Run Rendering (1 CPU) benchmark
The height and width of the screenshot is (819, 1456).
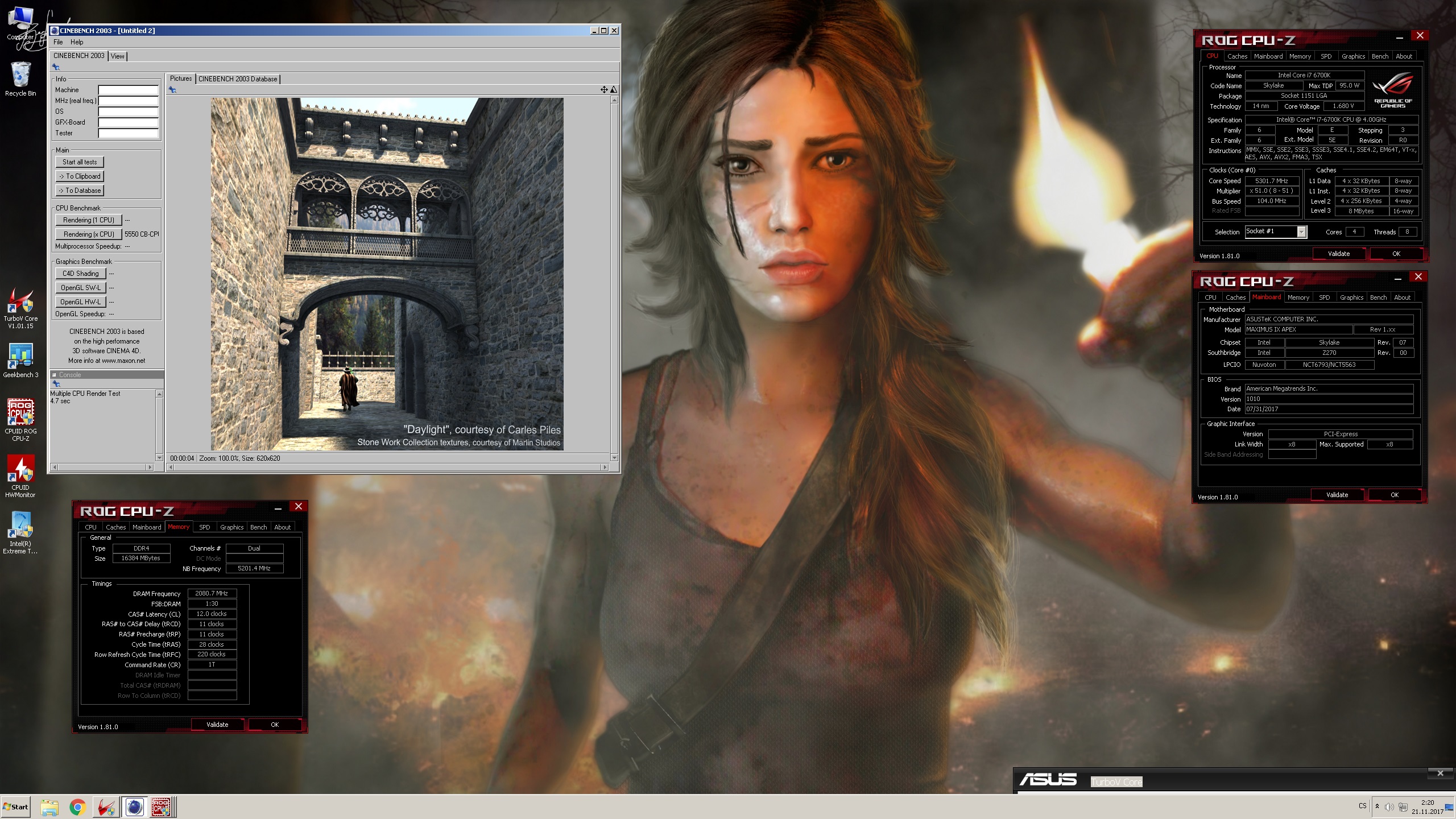tap(89, 220)
